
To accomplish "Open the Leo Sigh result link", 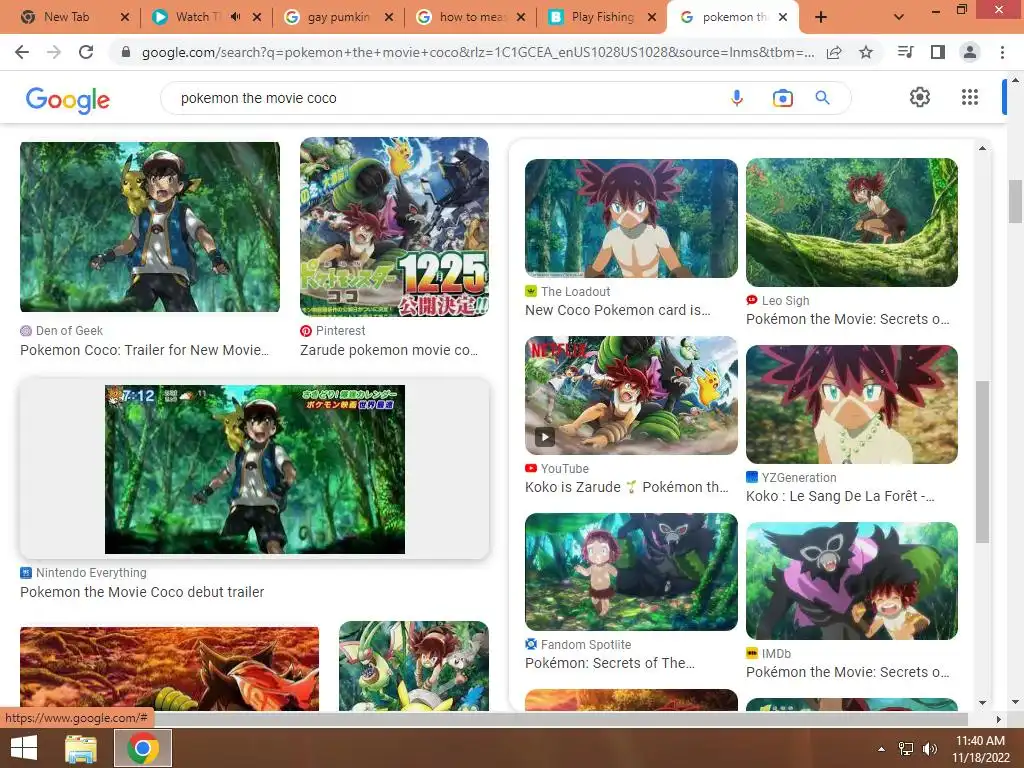I will pos(848,319).
